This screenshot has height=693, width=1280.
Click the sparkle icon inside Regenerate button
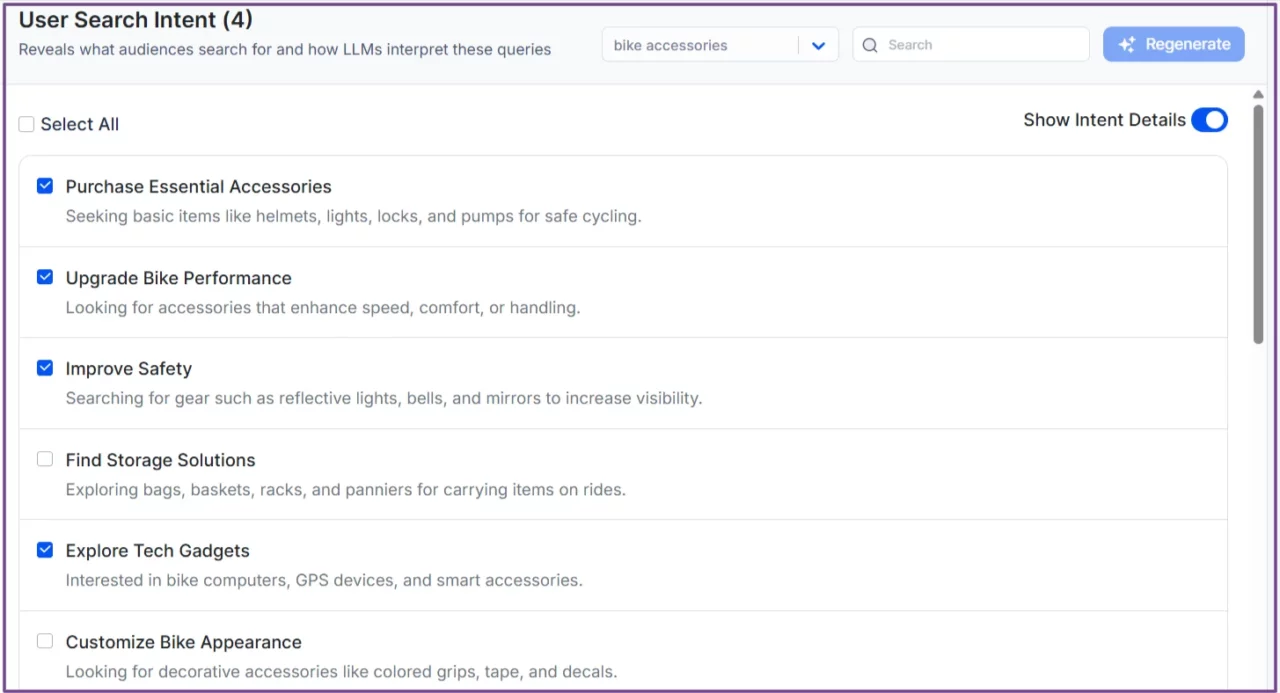coord(1127,43)
